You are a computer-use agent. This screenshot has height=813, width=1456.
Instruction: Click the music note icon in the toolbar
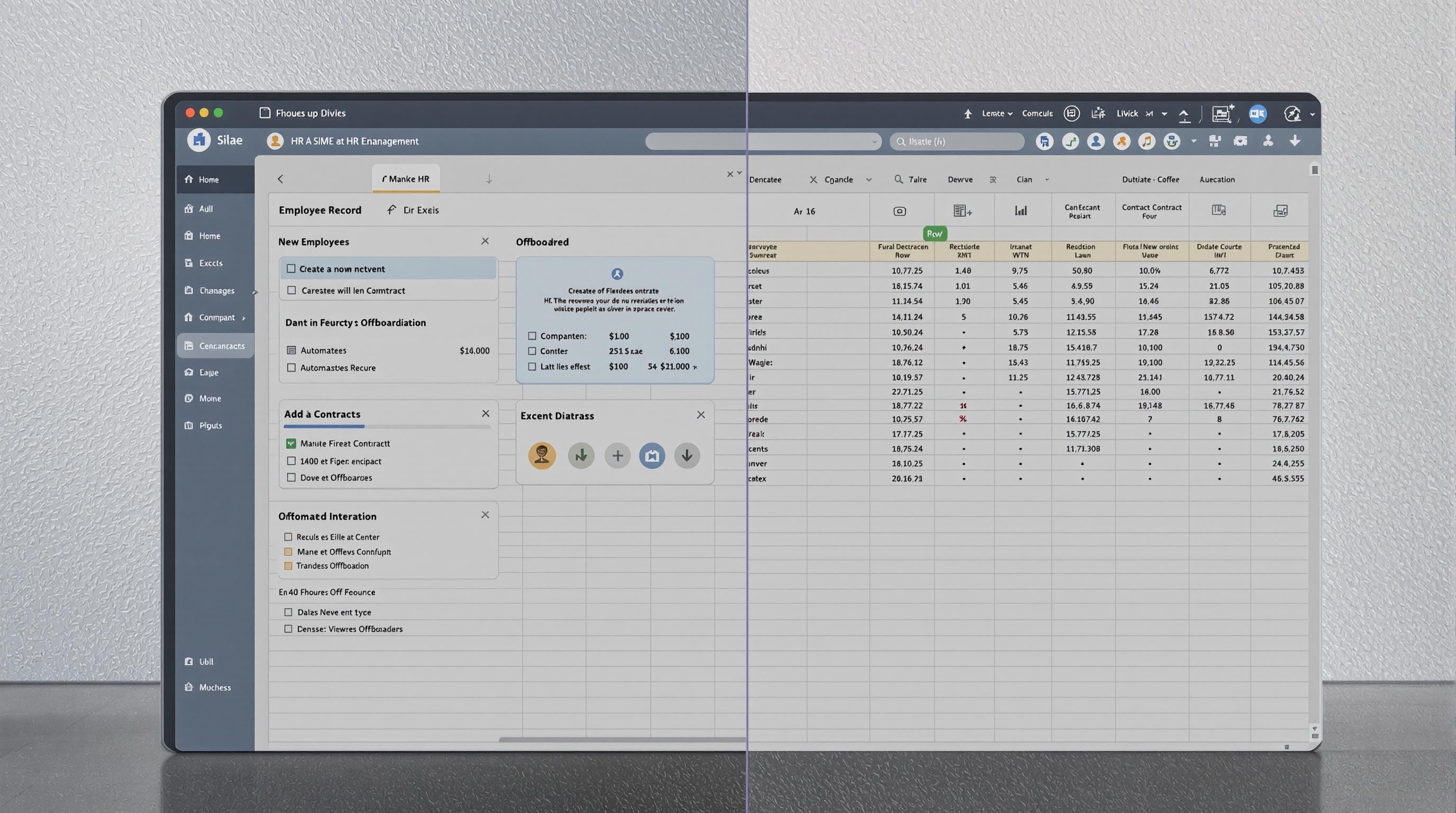1147,141
